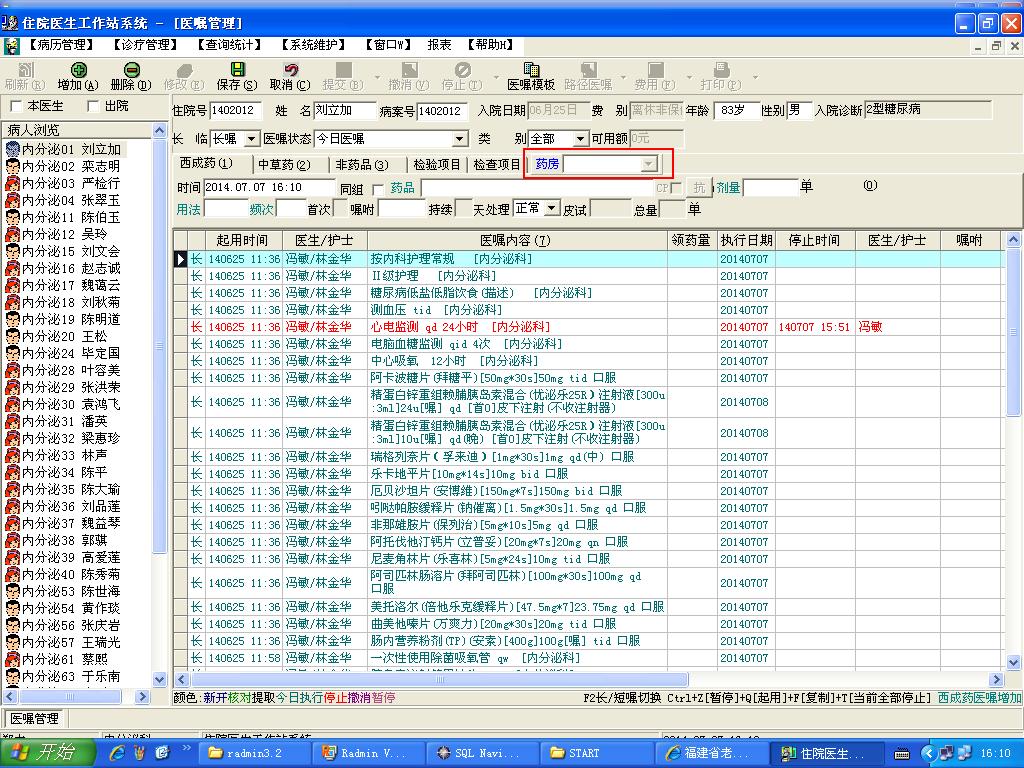The height and width of the screenshot is (768, 1024).
Task: Switch to the 非药品 tab
Action: coord(362,165)
